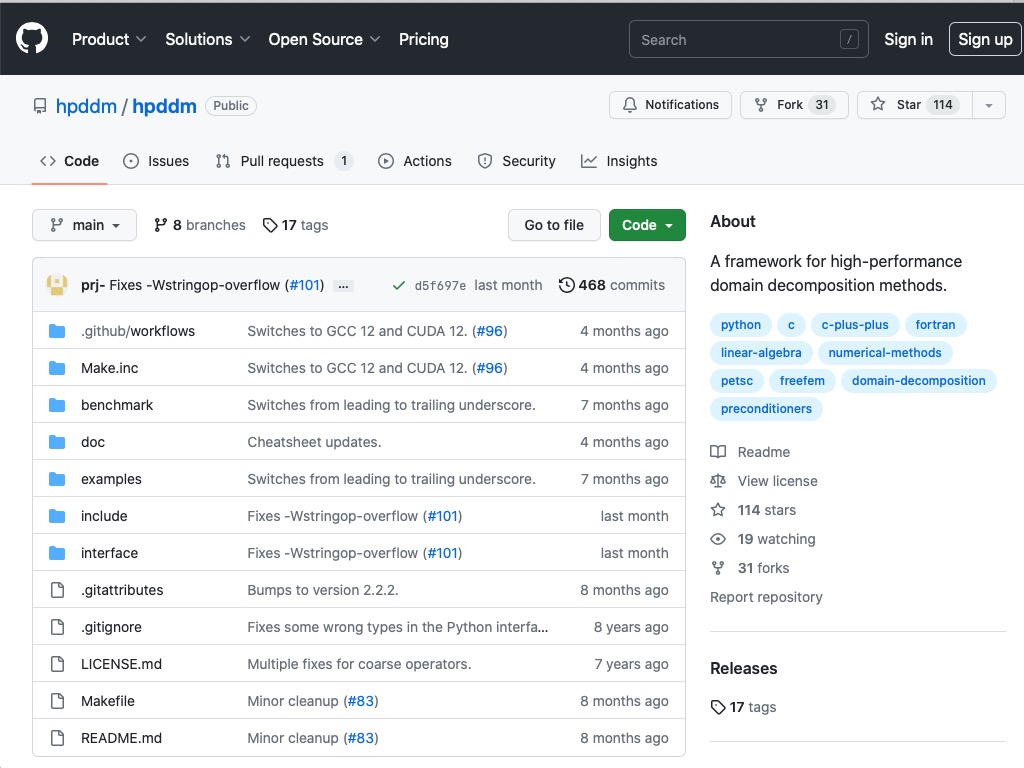The image size is (1024, 768).
Task: Open the .github/workflows folder
Action: pos(138,331)
